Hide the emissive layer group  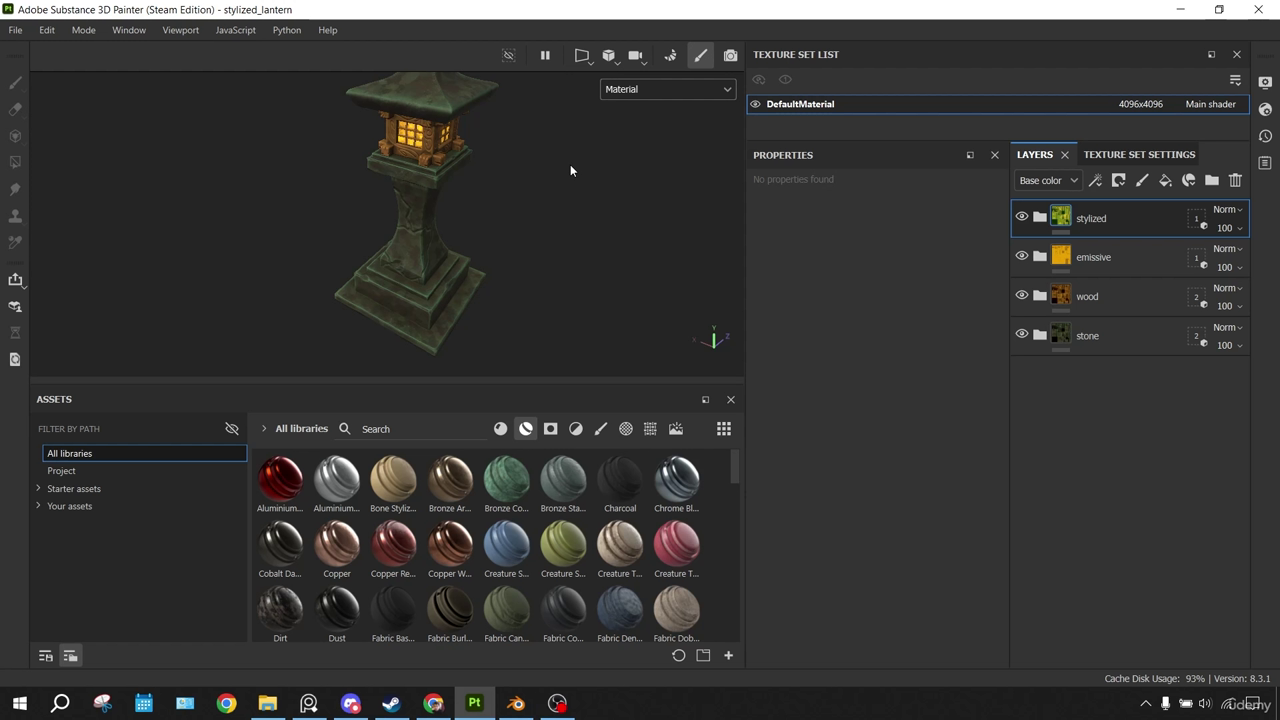tap(1022, 256)
